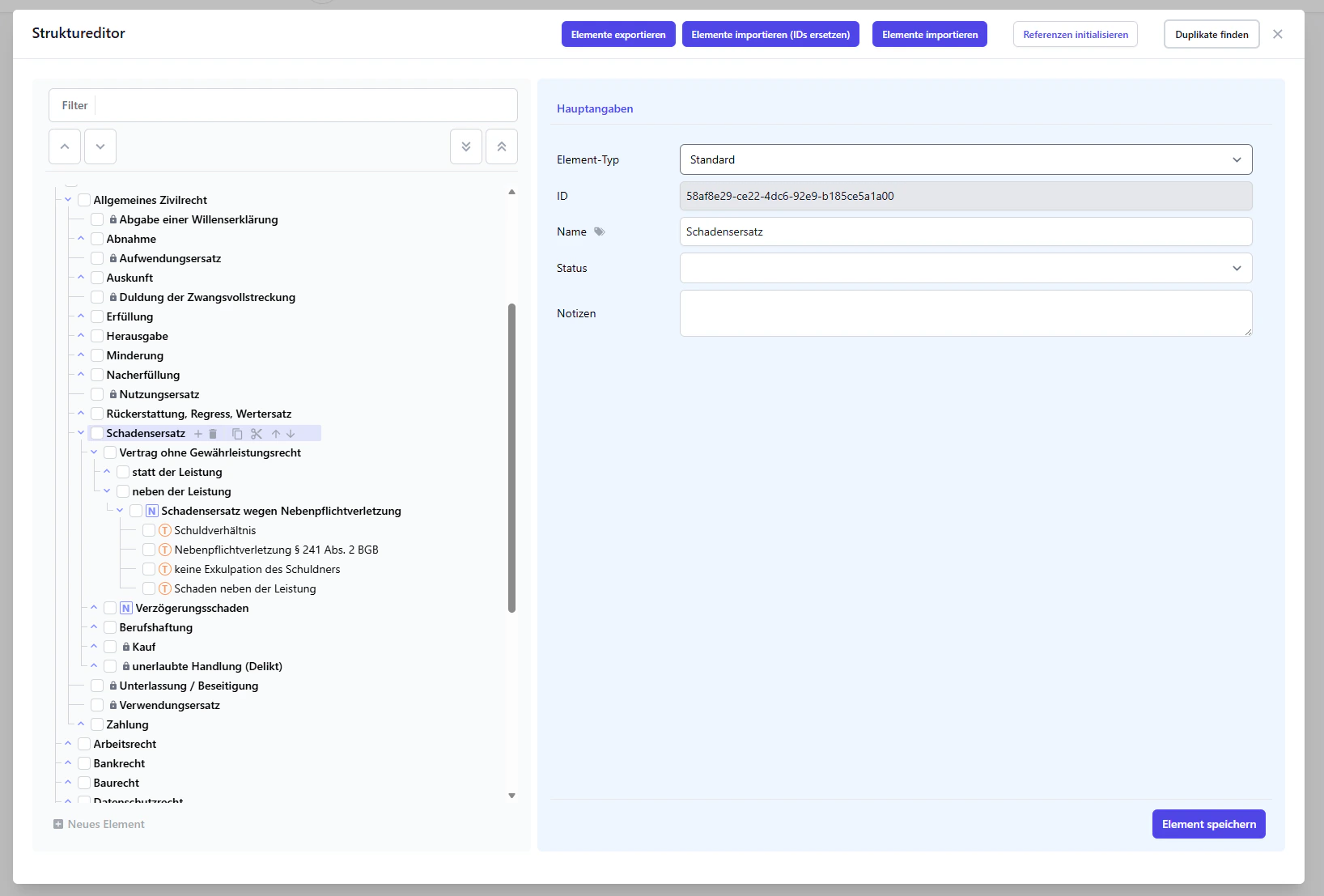Click Elemente exportieren button
Viewport: 1324px width, 896px height.
pyautogui.click(x=618, y=34)
